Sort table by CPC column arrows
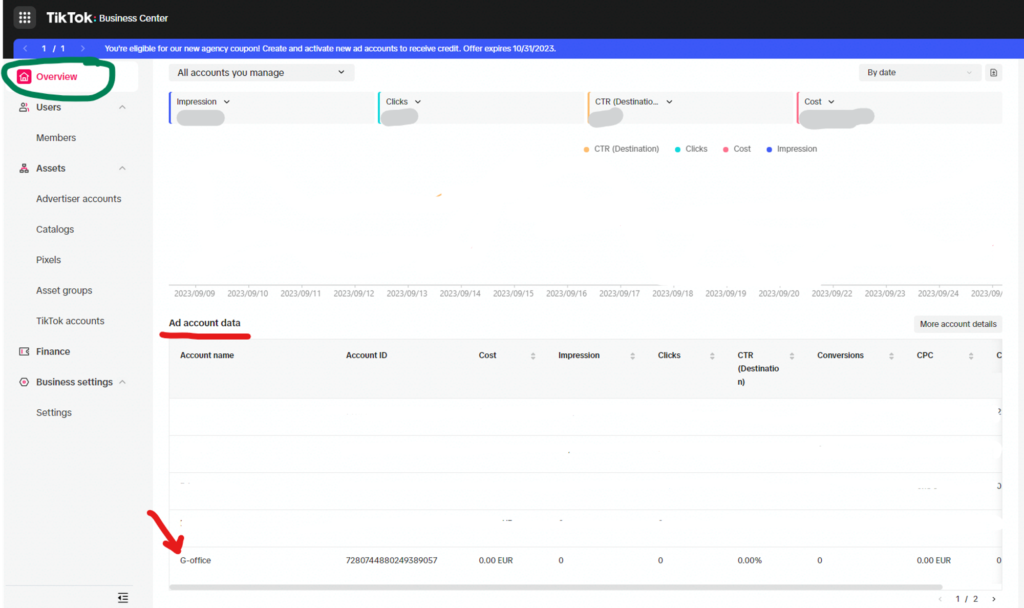The height and width of the screenshot is (608, 1024). (x=971, y=356)
